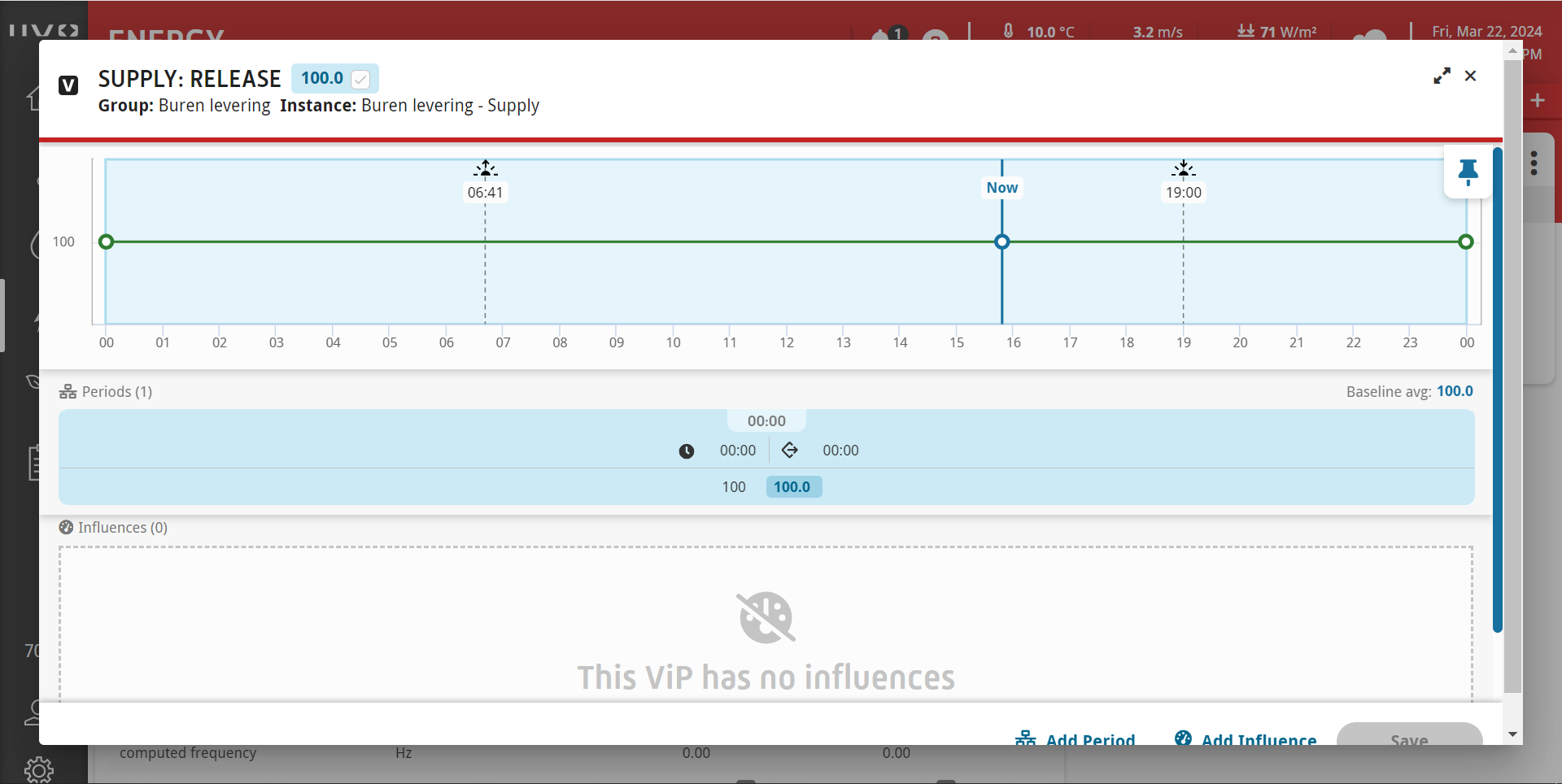This screenshot has width=1562, height=784.
Task: Click the sunset icon above 19:00
Action: tap(1184, 168)
